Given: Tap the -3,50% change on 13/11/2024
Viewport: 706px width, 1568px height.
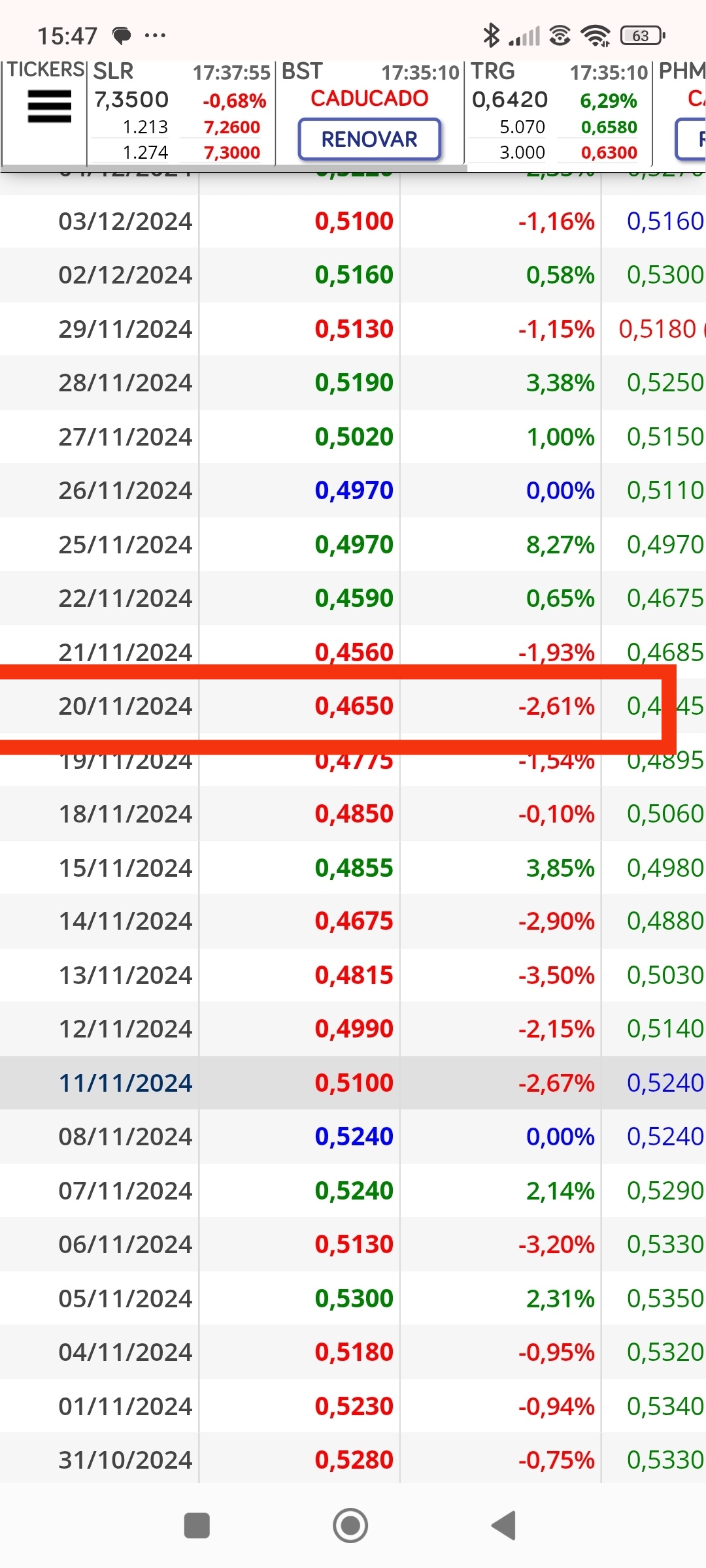Looking at the screenshot, I should pyautogui.click(x=557, y=975).
